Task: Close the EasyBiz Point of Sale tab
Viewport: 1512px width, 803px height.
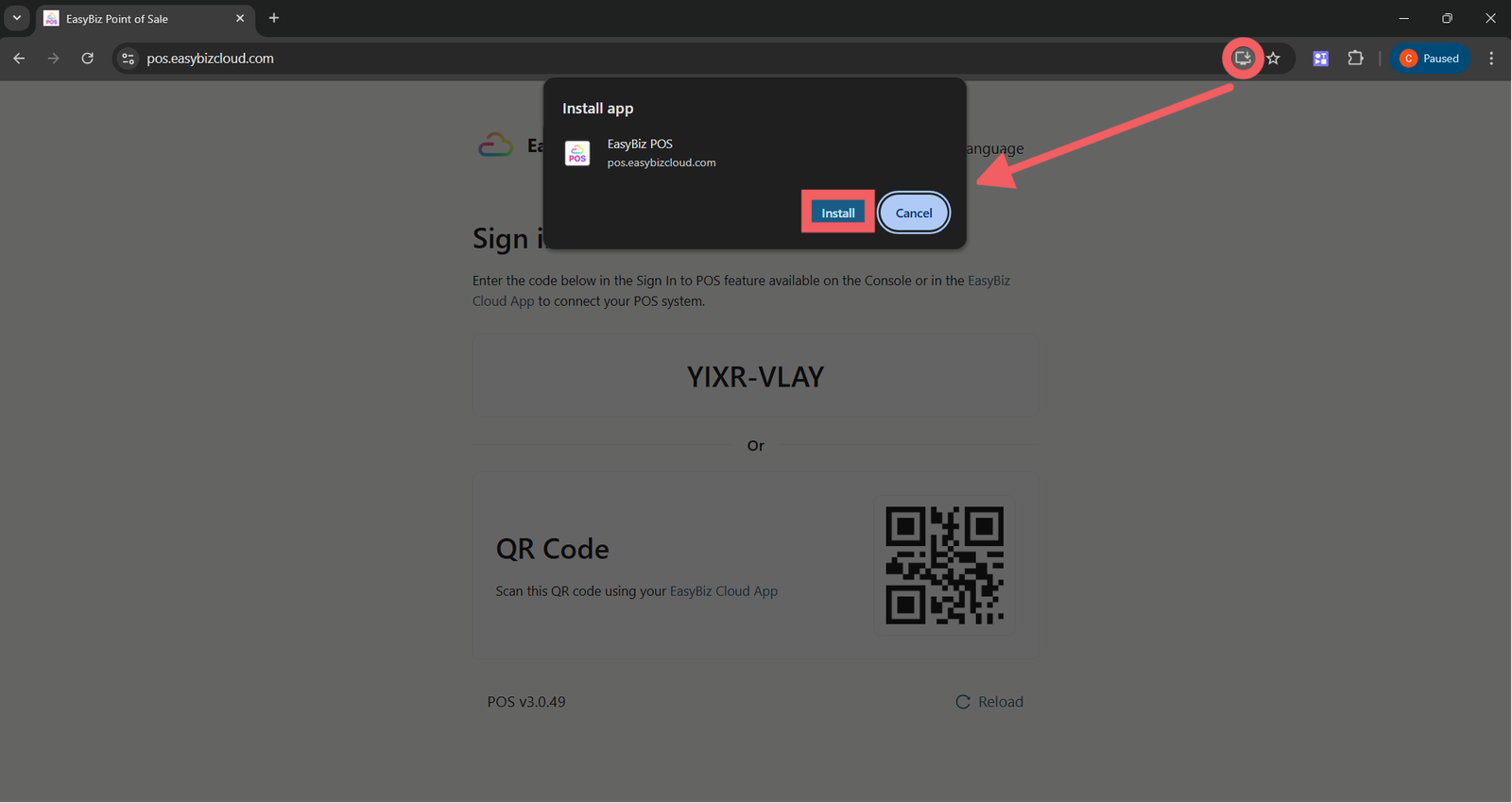Action: [x=240, y=18]
